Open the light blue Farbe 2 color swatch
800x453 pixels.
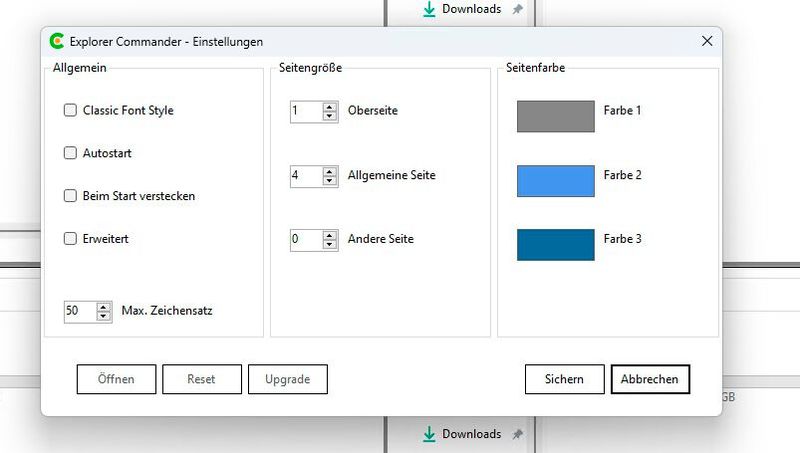(x=556, y=181)
